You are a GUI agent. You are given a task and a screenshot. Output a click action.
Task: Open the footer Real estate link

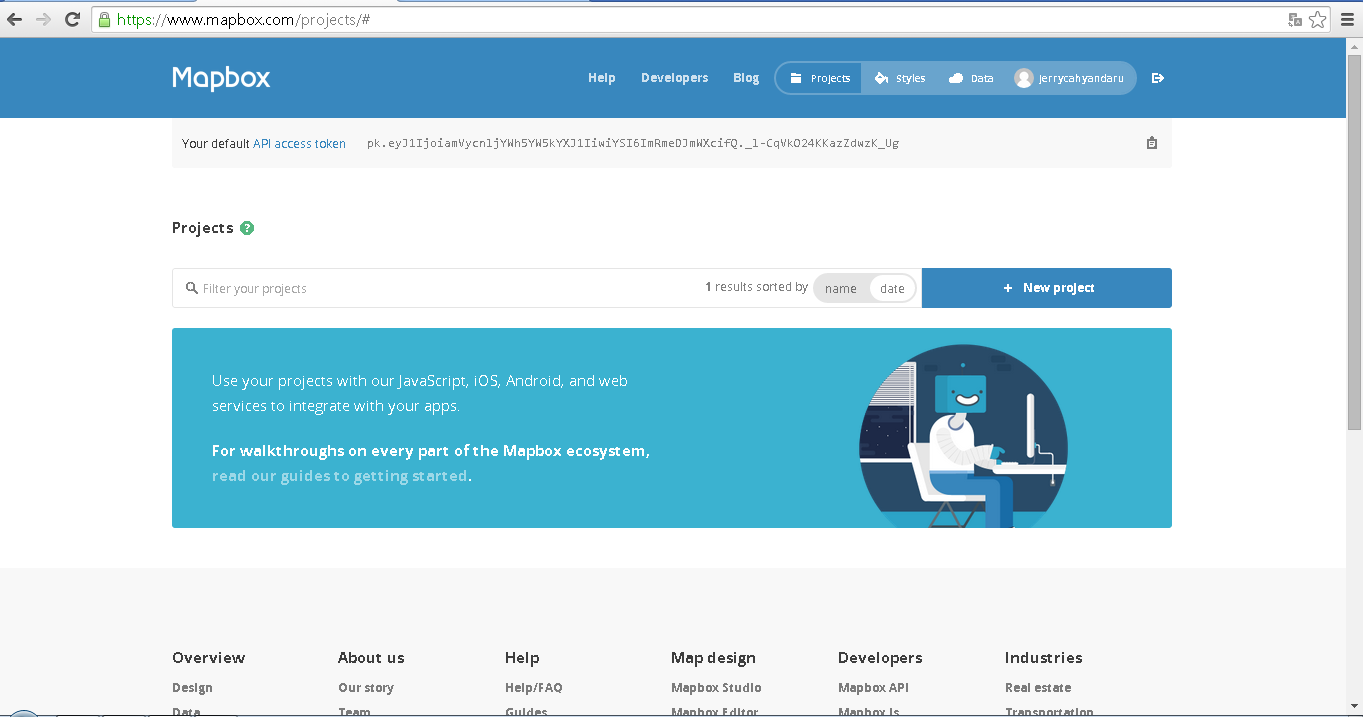[1038, 688]
